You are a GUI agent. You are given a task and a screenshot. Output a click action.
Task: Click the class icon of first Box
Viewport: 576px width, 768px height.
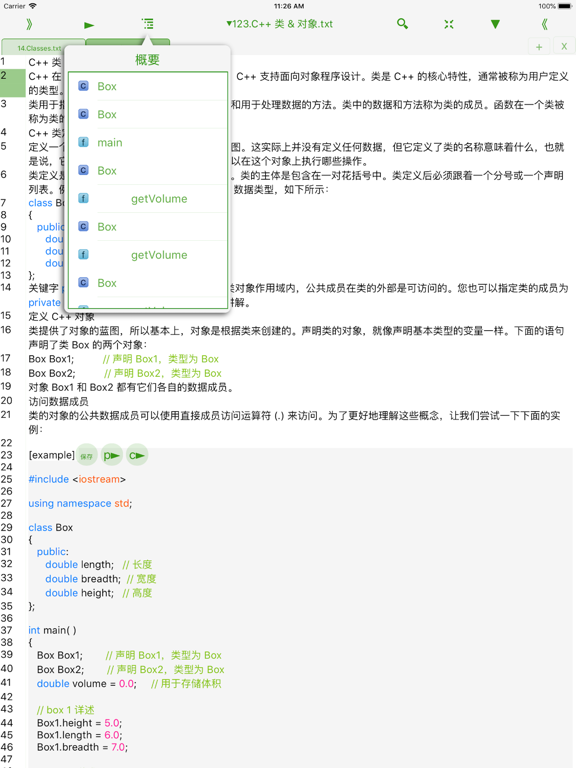click(x=84, y=86)
